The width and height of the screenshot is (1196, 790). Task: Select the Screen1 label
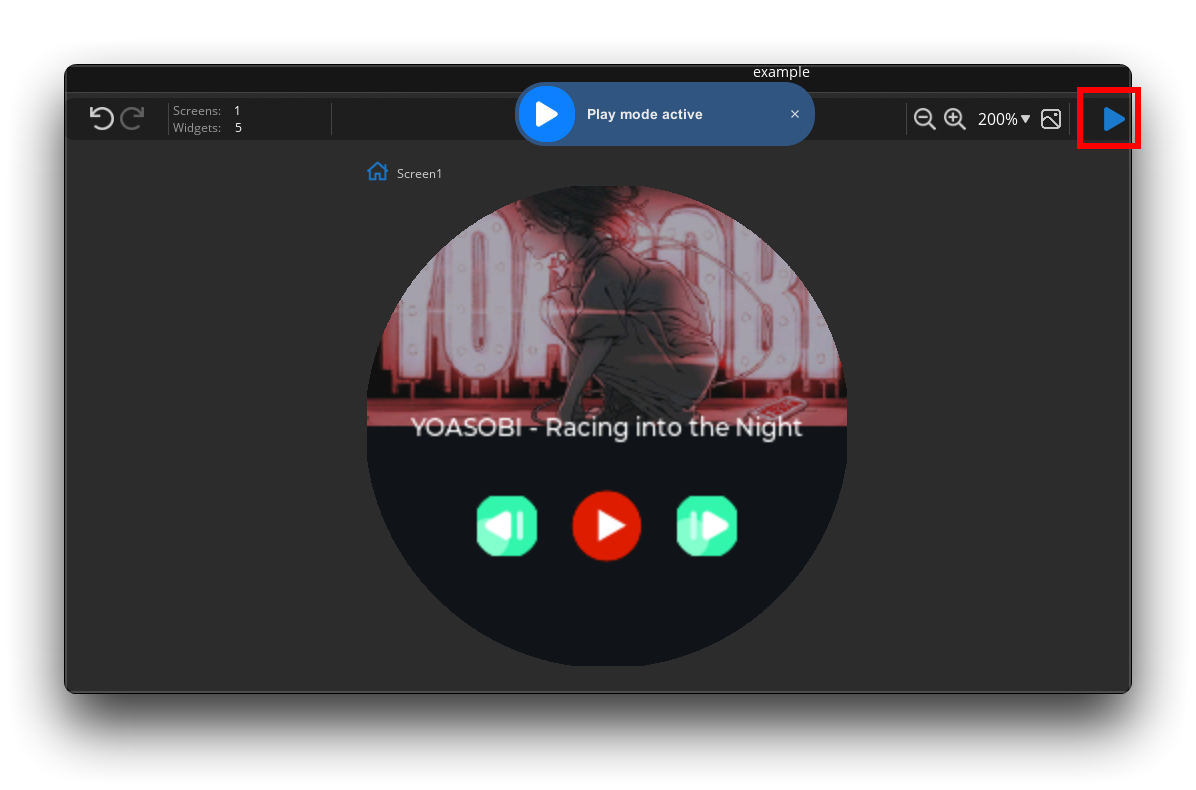point(419,174)
